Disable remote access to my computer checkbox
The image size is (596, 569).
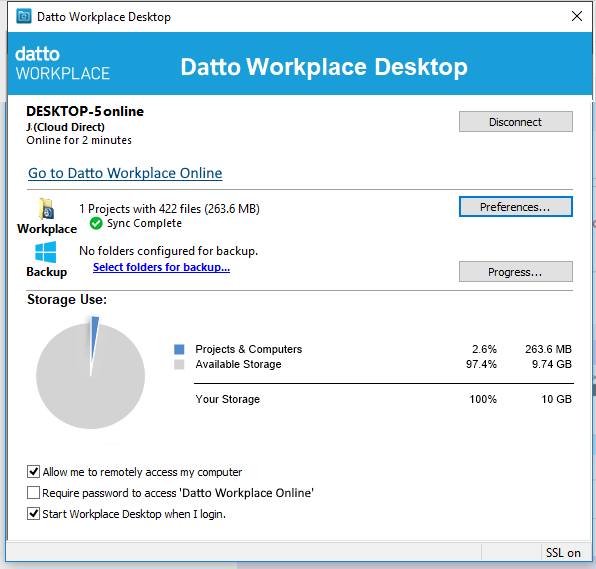33,472
